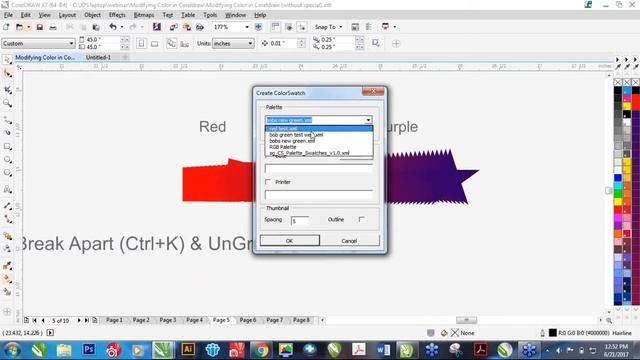
Task: Select the Text tool in the toolbox
Action: [7, 189]
